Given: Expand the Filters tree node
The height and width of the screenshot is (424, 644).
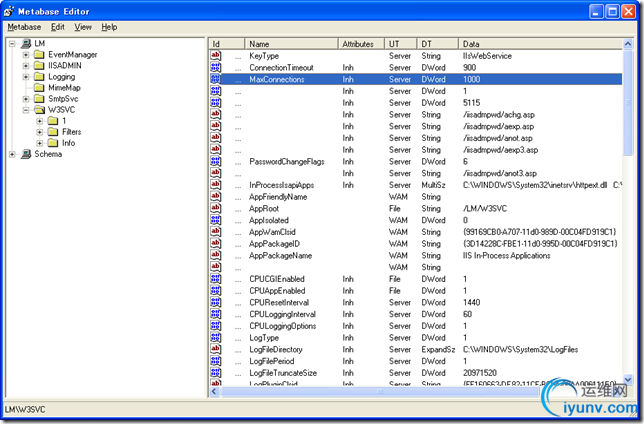Looking at the screenshot, I should click(x=39, y=132).
